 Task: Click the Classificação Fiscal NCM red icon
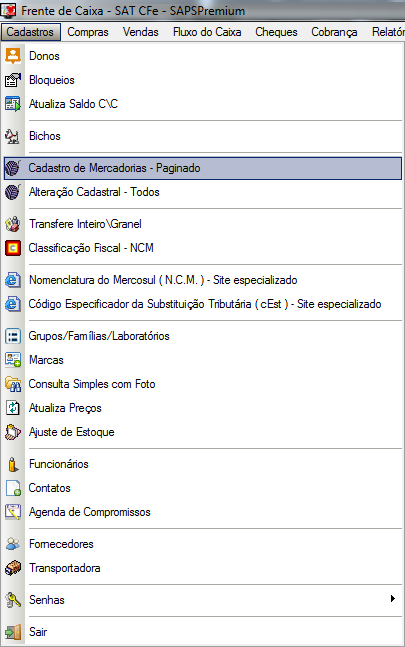click(13, 248)
